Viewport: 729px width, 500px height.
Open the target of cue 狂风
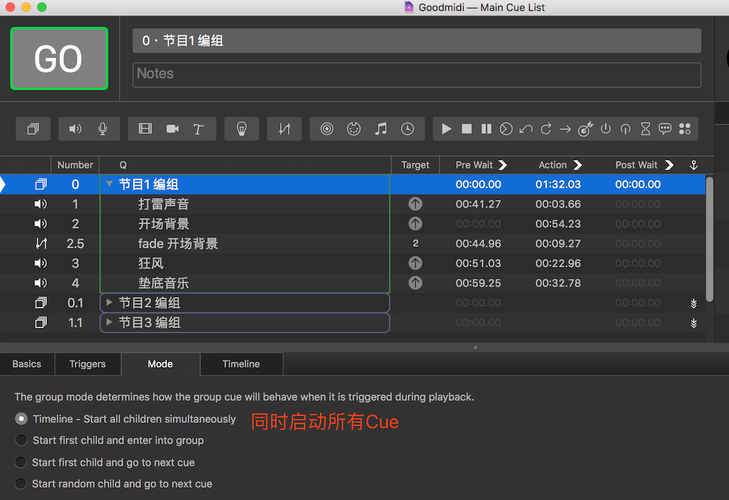415,263
